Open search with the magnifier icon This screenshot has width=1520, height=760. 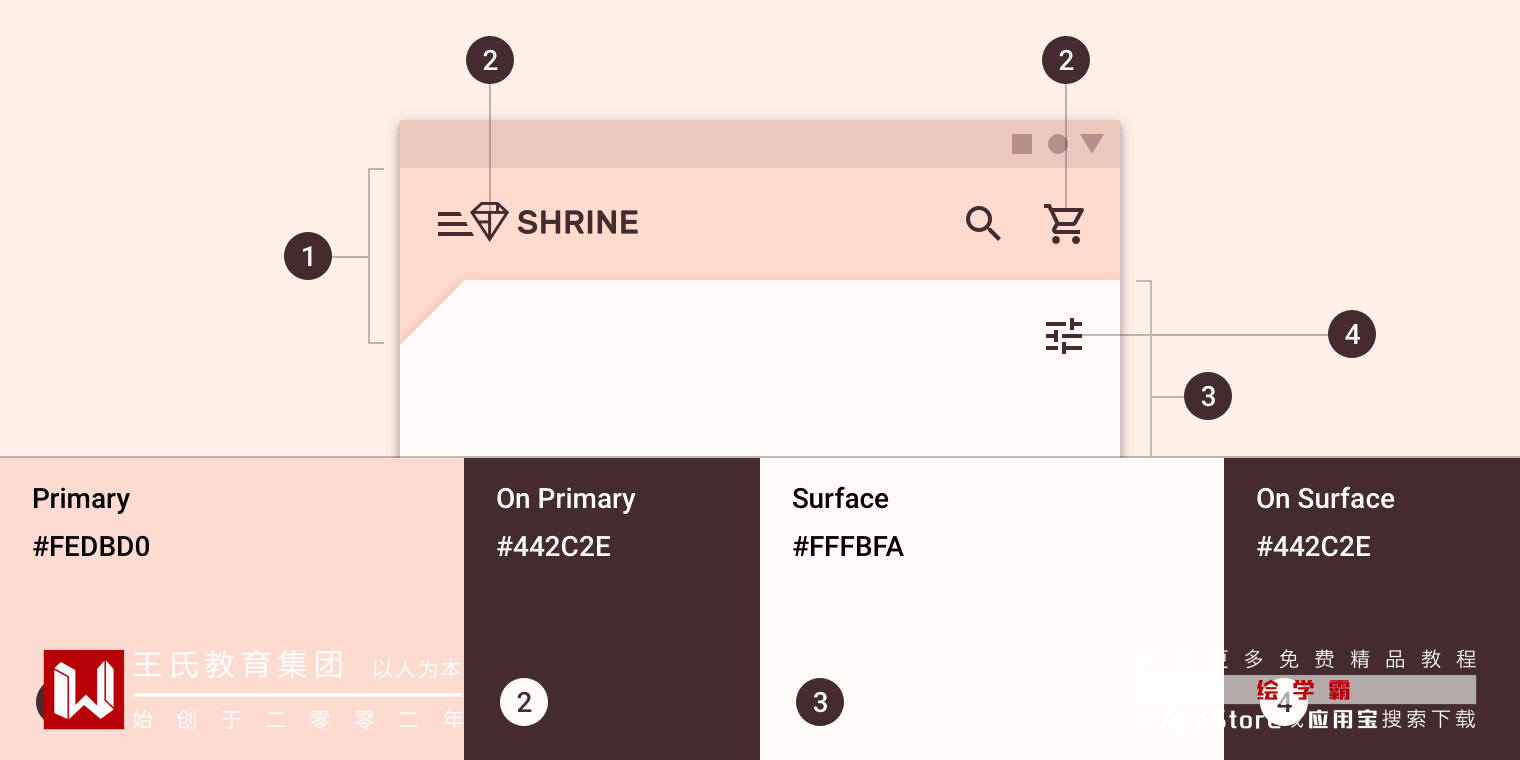[983, 223]
